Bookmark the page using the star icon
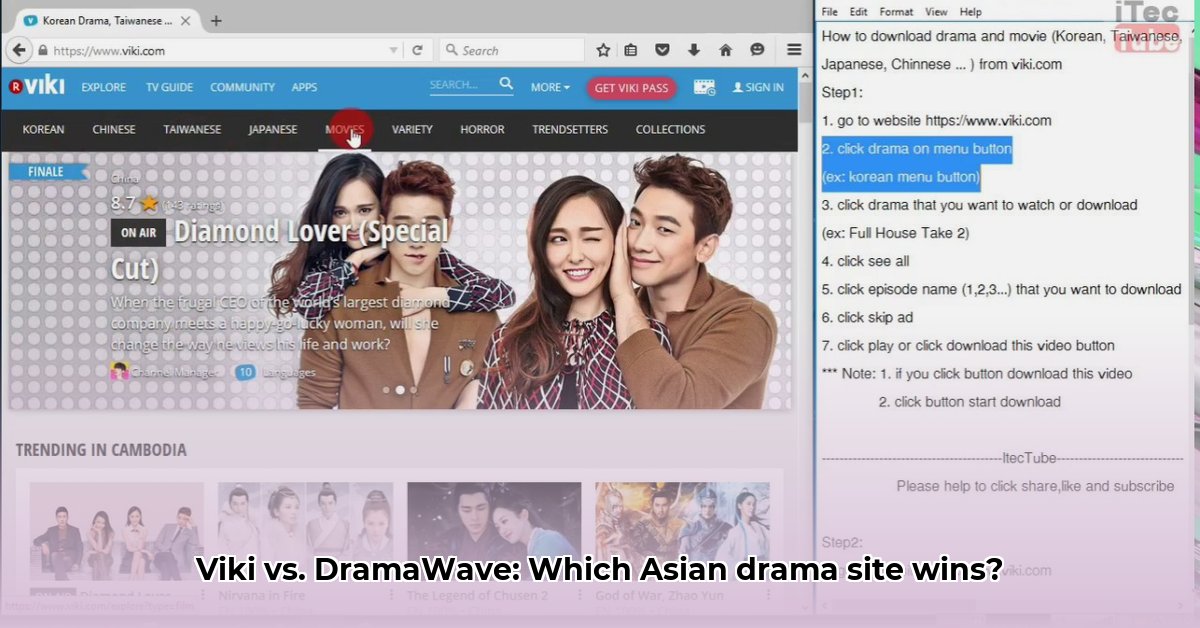Viewport: 1200px width, 628px height. pos(603,49)
